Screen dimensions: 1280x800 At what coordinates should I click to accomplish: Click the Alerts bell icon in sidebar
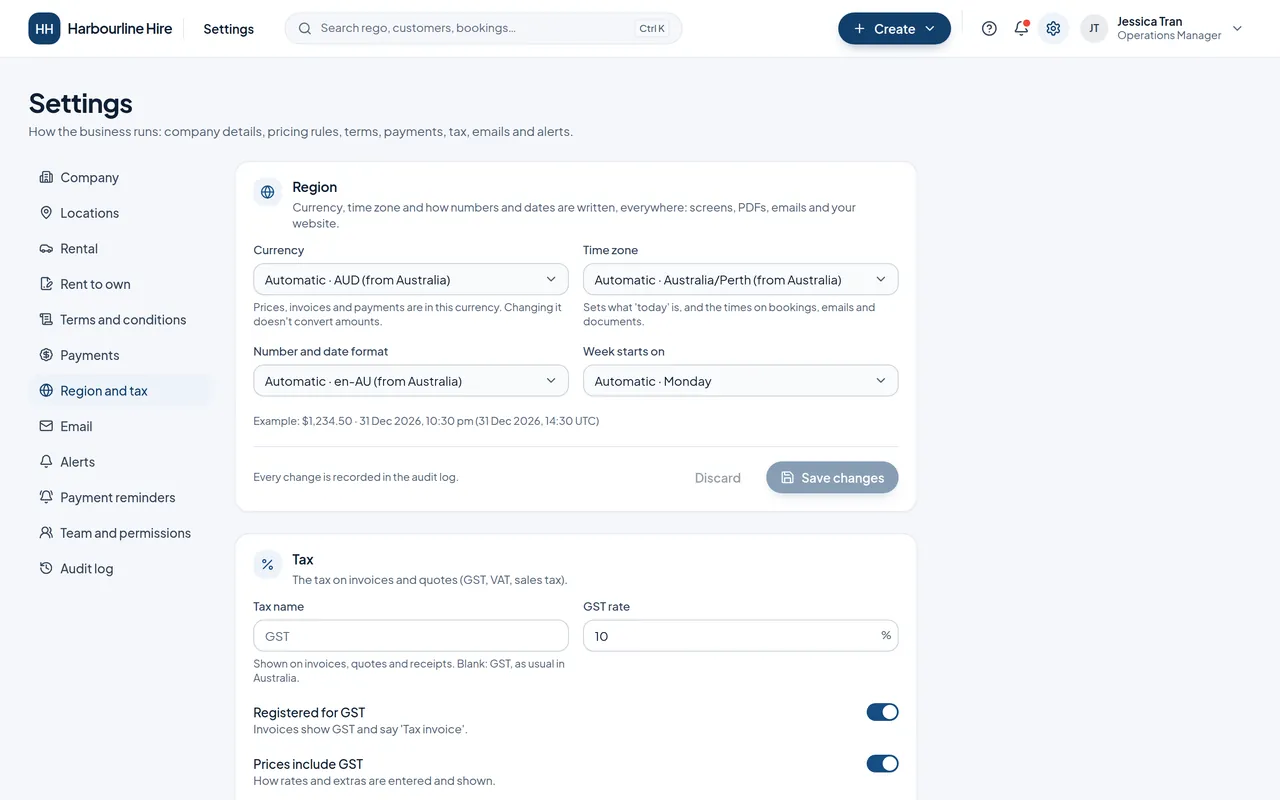pyautogui.click(x=46, y=462)
